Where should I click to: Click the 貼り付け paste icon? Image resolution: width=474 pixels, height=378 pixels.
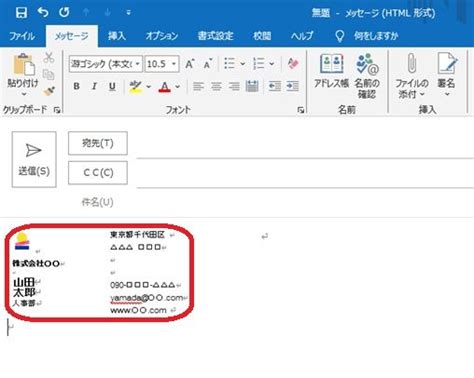click(x=23, y=64)
